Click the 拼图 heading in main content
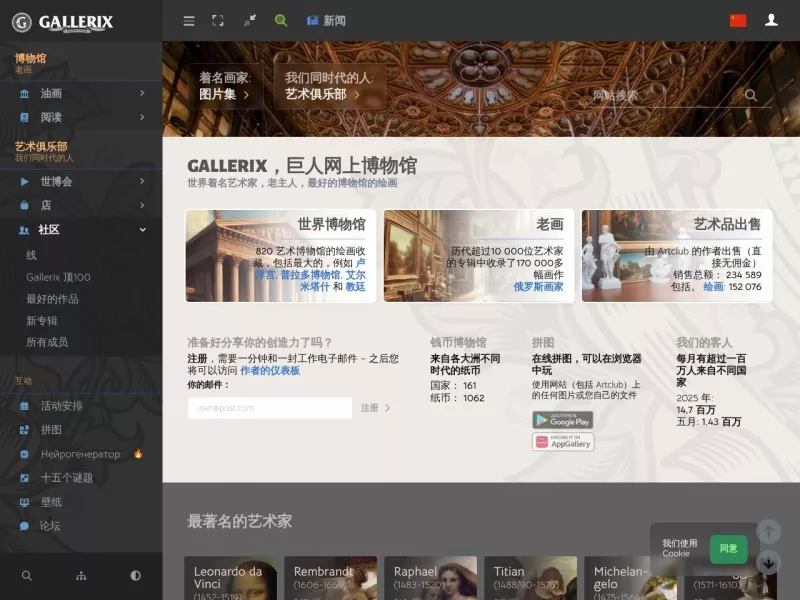This screenshot has height=600, width=800. (543, 342)
